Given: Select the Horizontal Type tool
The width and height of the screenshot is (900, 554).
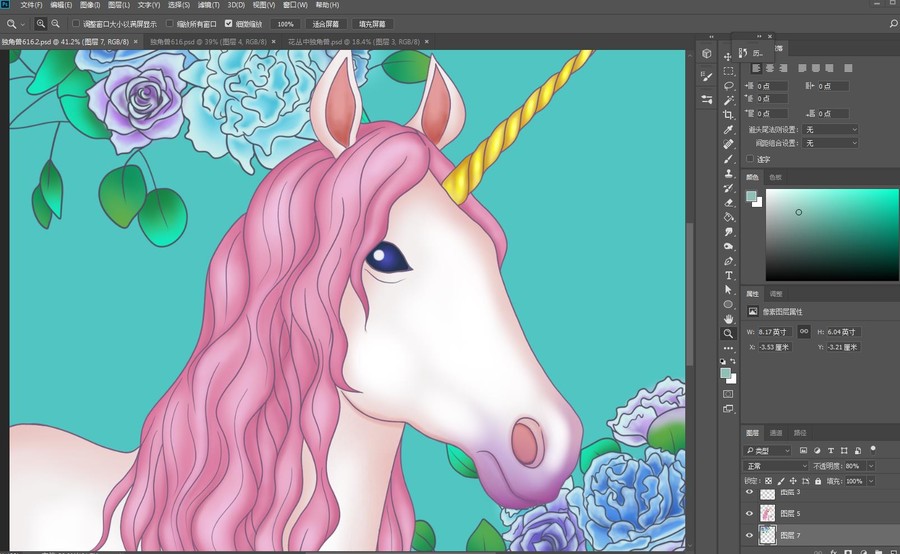Looking at the screenshot, I should coord(728,276).
